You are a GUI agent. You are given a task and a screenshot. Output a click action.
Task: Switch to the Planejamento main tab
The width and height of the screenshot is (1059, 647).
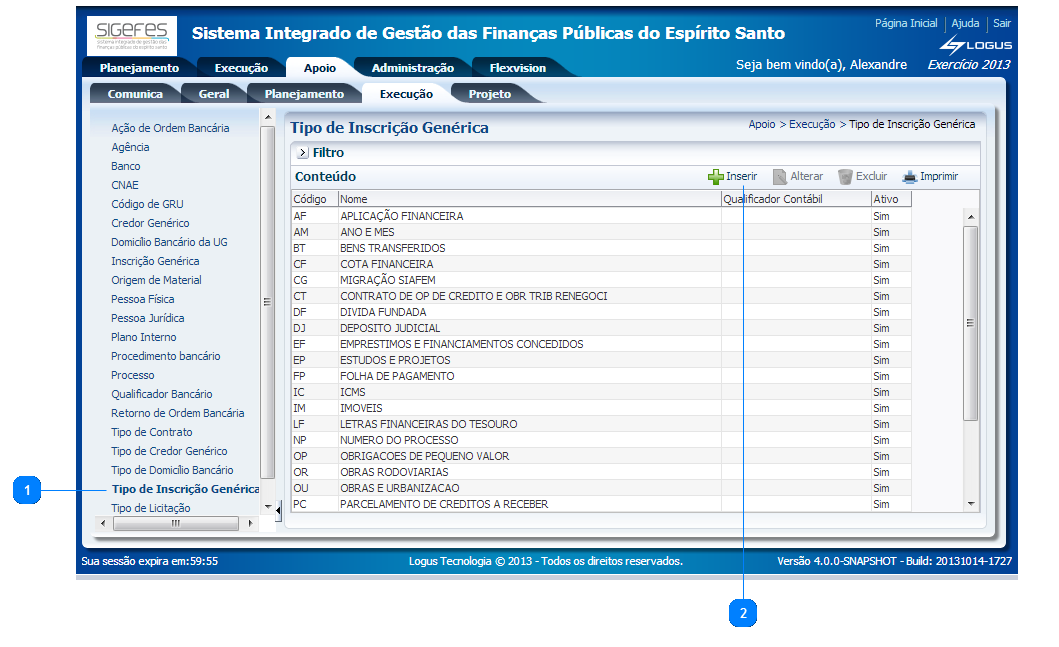[x=139, y=68]
